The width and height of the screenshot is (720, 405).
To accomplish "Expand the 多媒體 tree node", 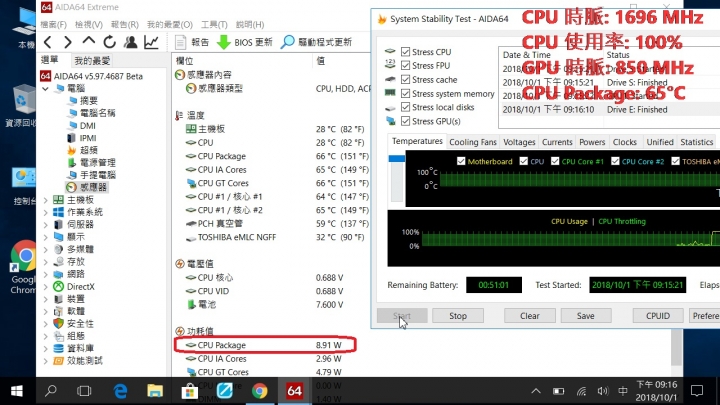I will [x=45, y=249].
